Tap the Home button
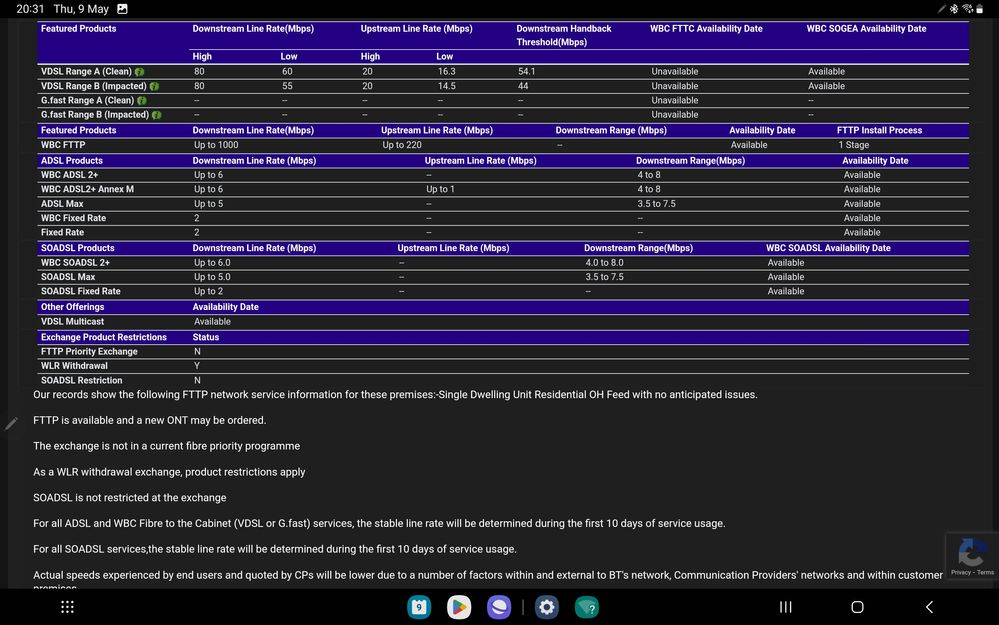Image resolution: width=999 pixels, height=625 pixels. (x=857, y=607)
